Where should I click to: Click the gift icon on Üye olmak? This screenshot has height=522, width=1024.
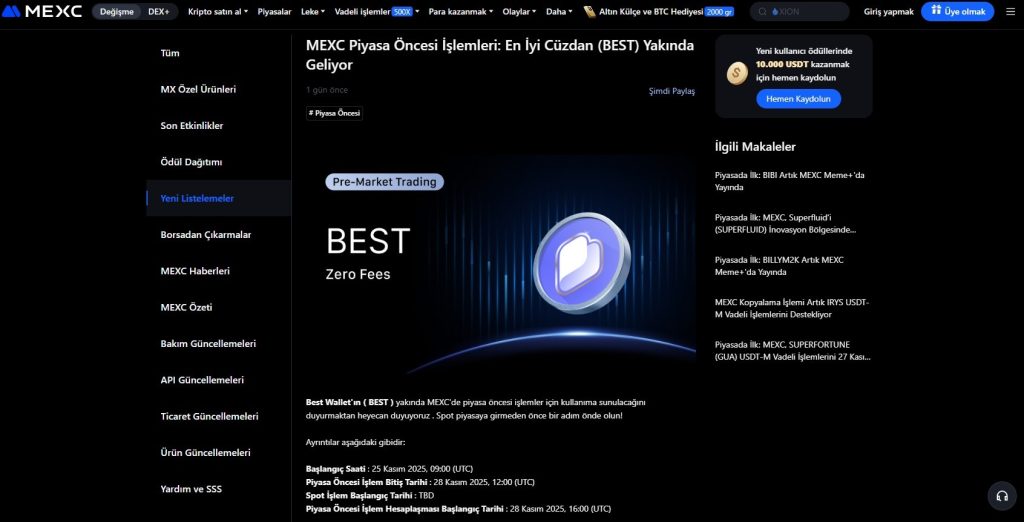pos(937,12)
